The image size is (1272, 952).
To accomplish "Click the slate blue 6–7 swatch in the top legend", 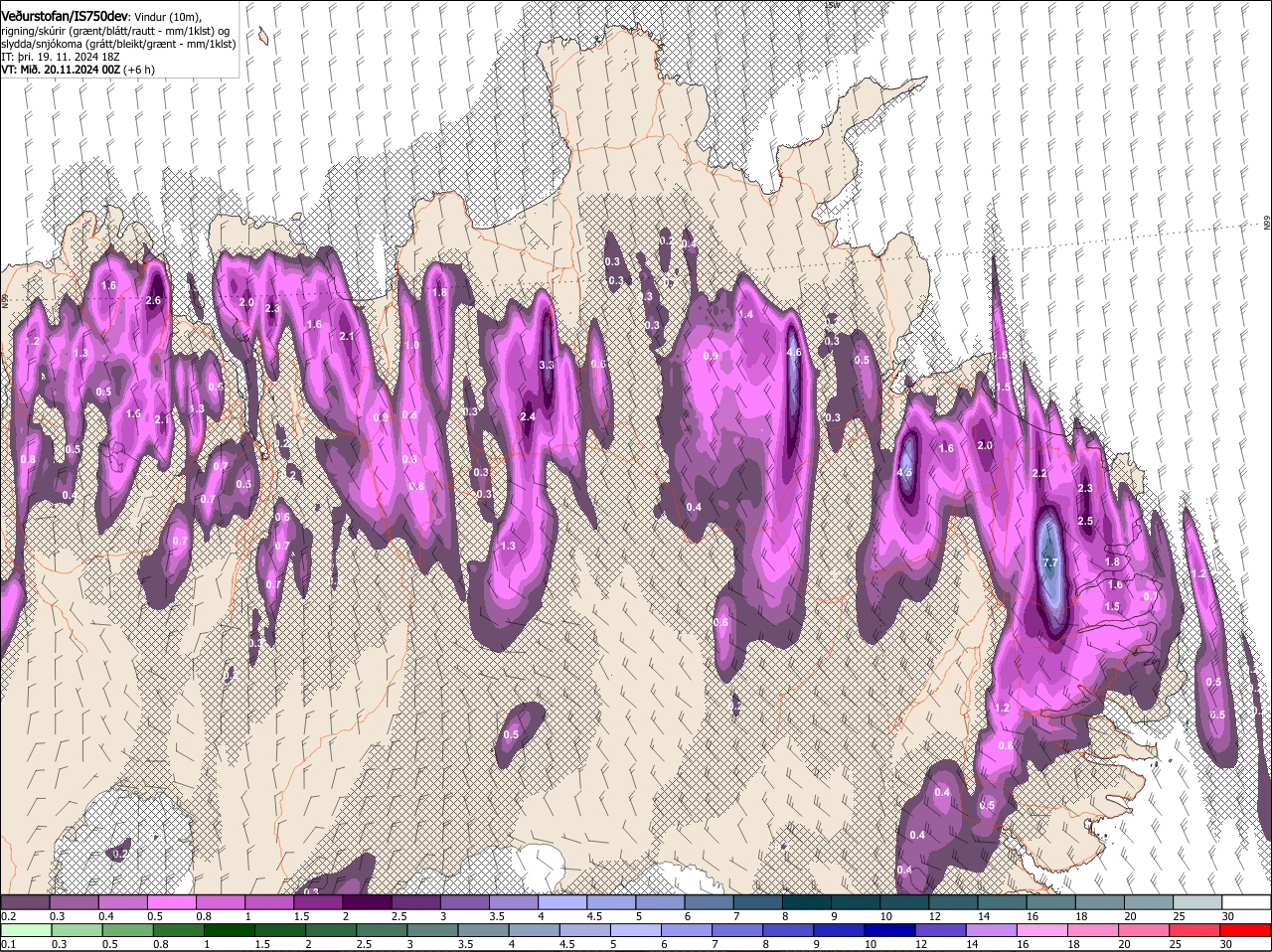I will point(711,902).
